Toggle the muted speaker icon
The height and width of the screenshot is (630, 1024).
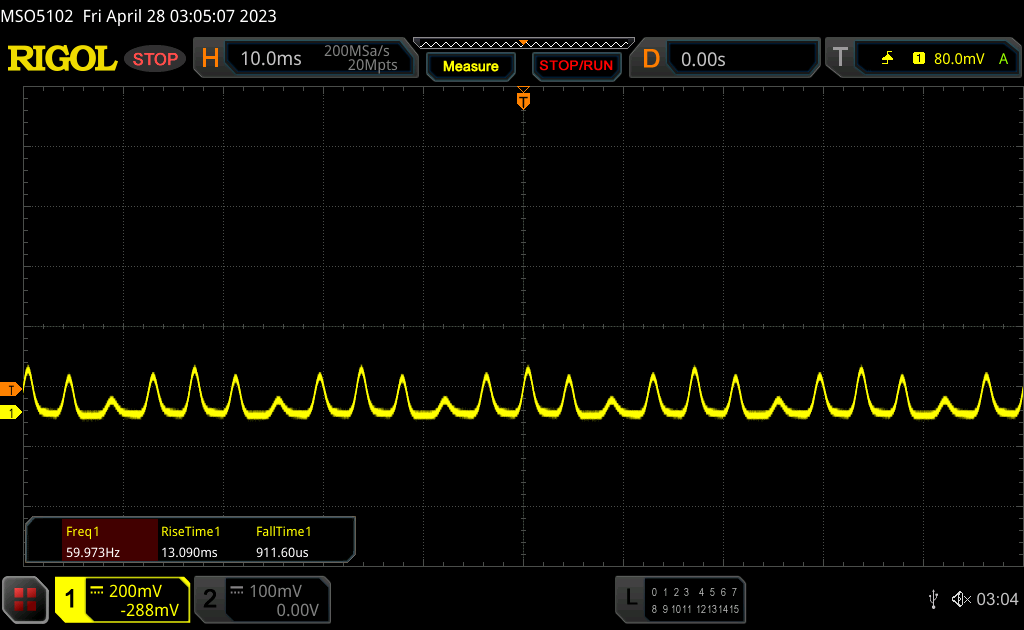(x=961, y=599)
